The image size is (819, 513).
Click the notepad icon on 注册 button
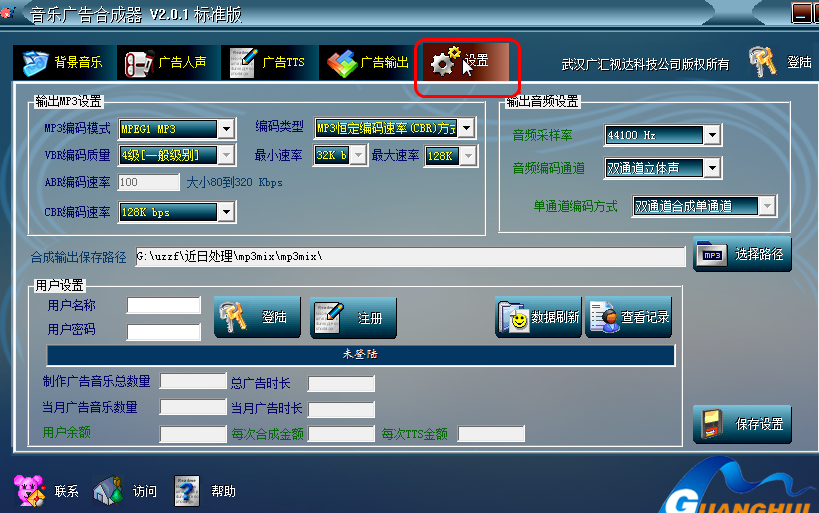click(x=329, y=317)
